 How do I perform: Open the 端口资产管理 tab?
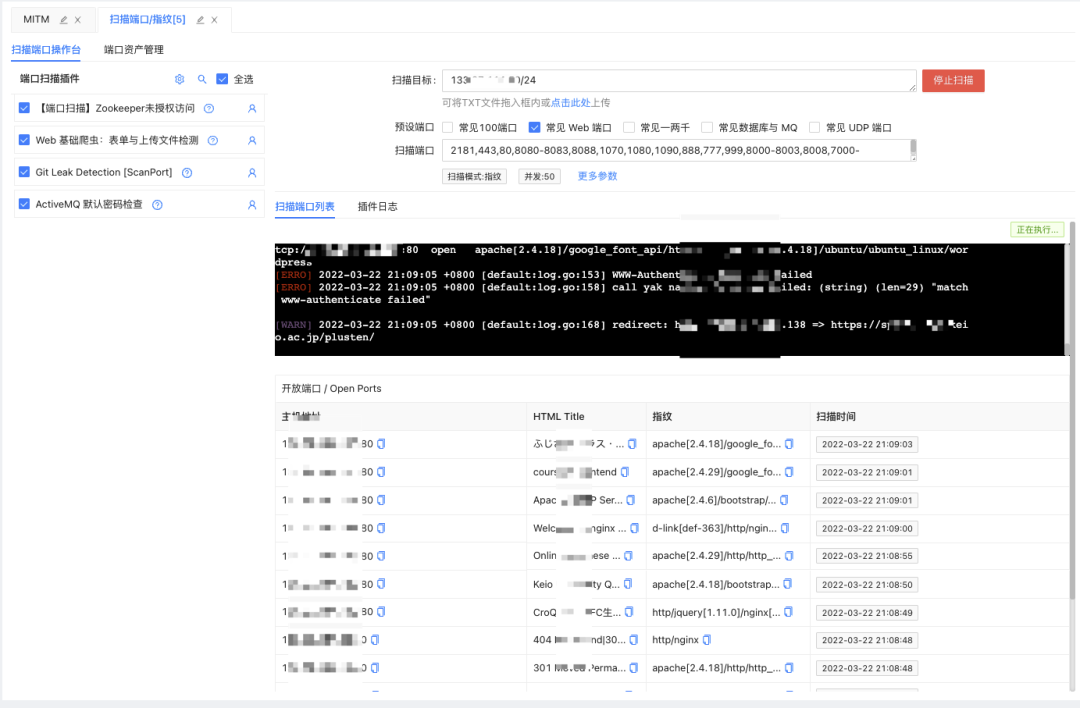tap(134, 50)
